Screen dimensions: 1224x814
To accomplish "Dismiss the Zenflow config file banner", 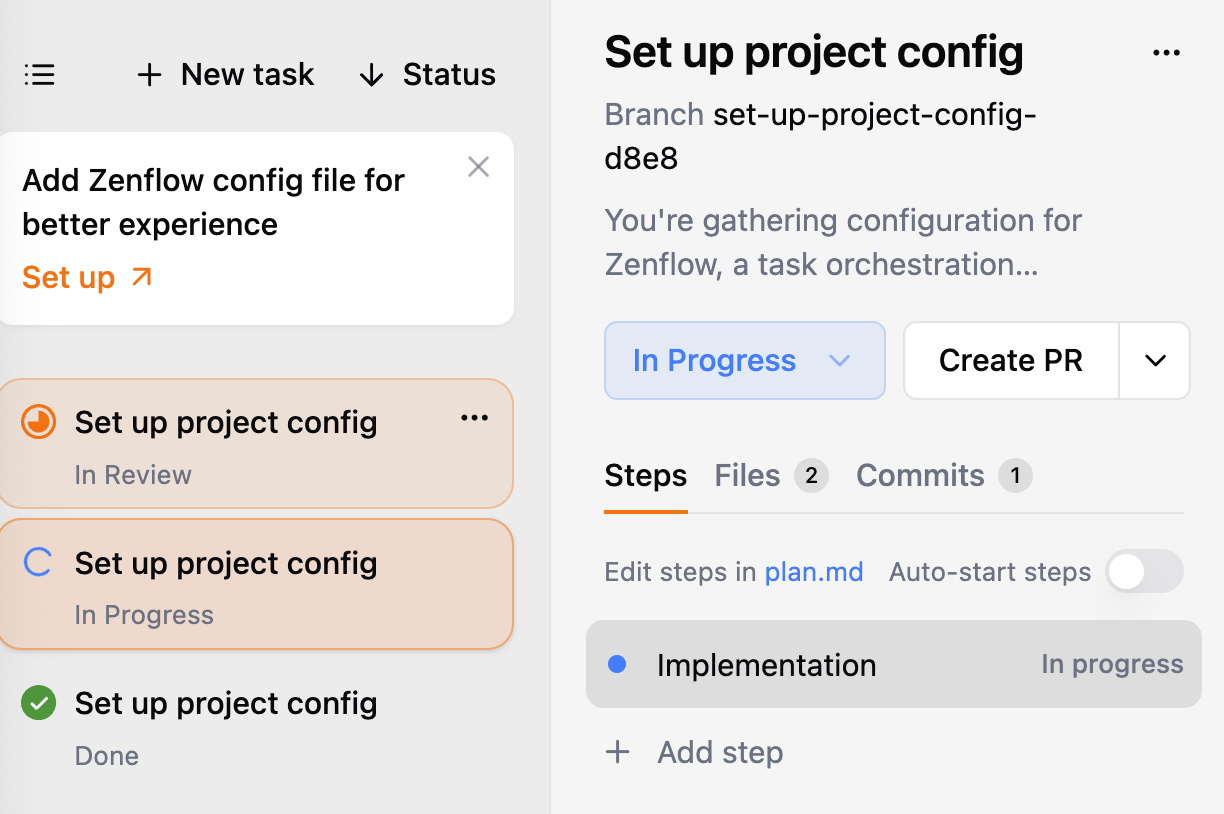I will [478, 167].
